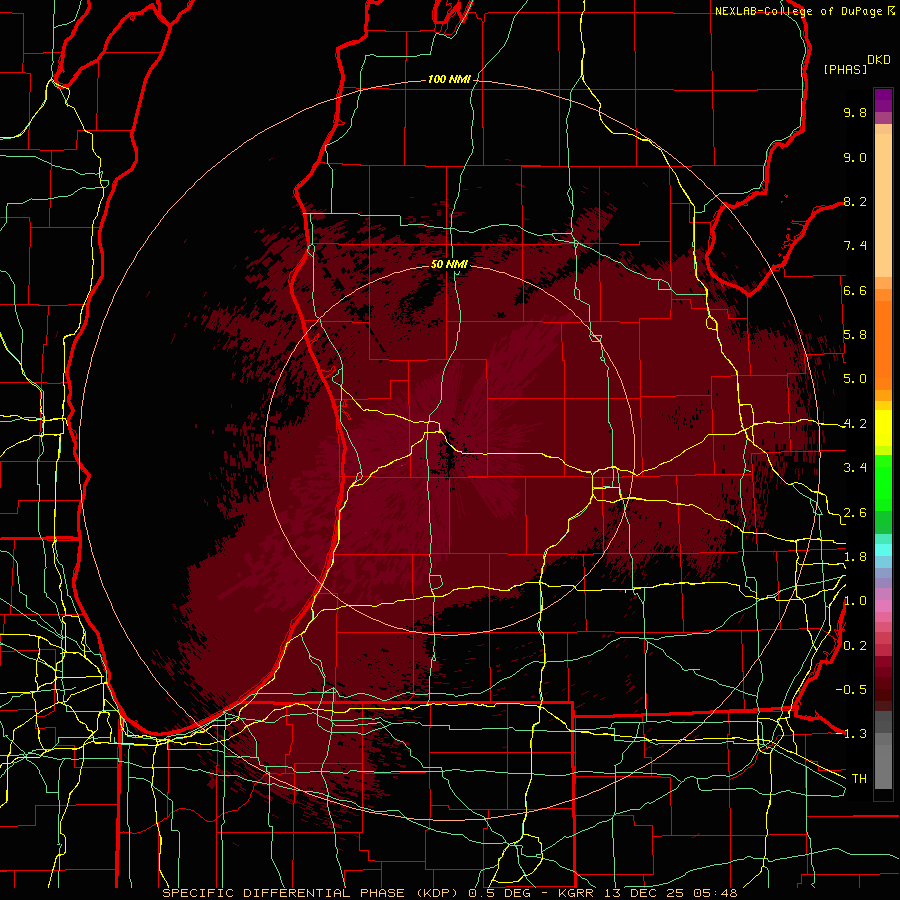Click the 4.2 legend value

(855, 424)
